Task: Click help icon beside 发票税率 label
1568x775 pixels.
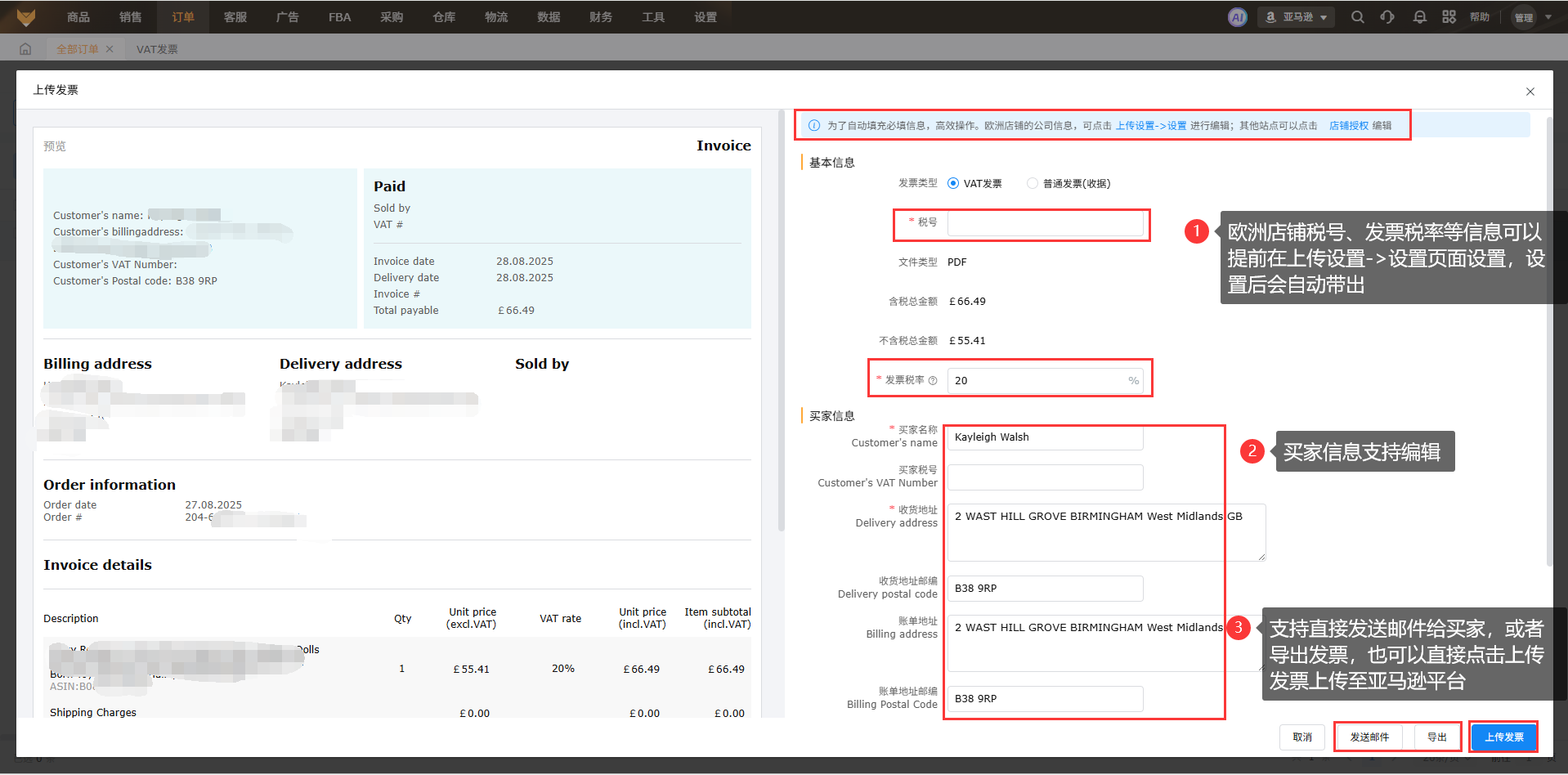Action: pos(933,380)
